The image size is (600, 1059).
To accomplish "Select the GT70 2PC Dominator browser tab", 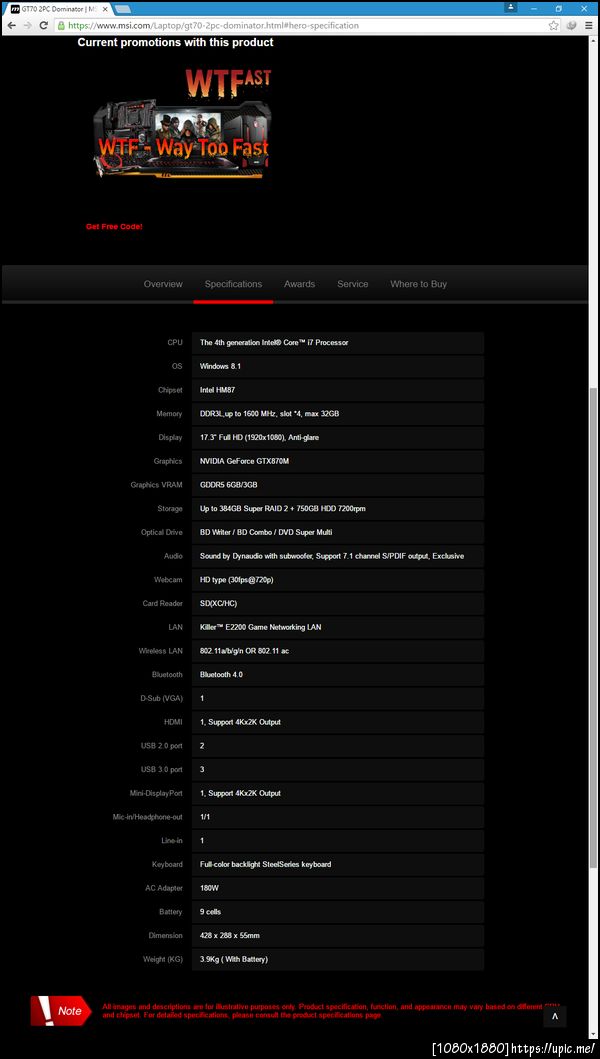I will tap(59, 9).
